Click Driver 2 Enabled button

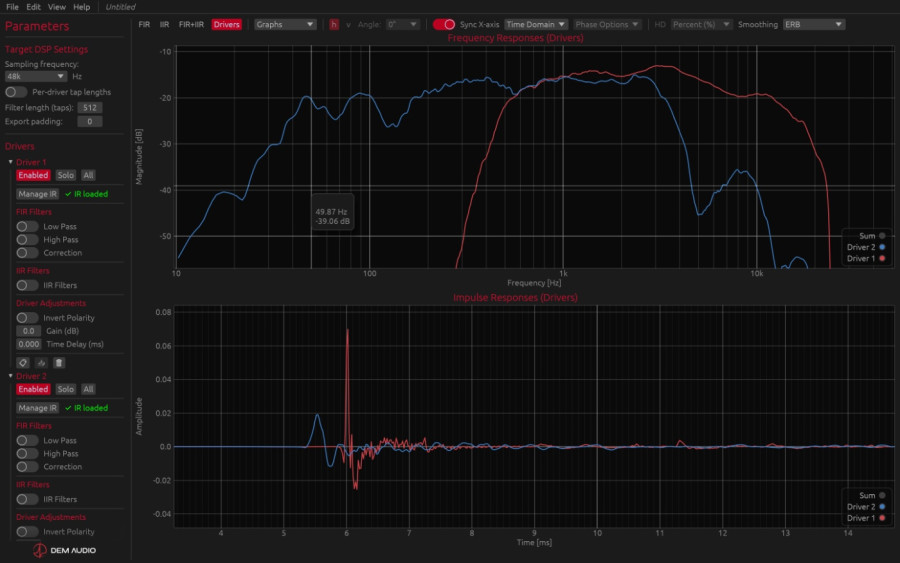(x=33, y=390)
